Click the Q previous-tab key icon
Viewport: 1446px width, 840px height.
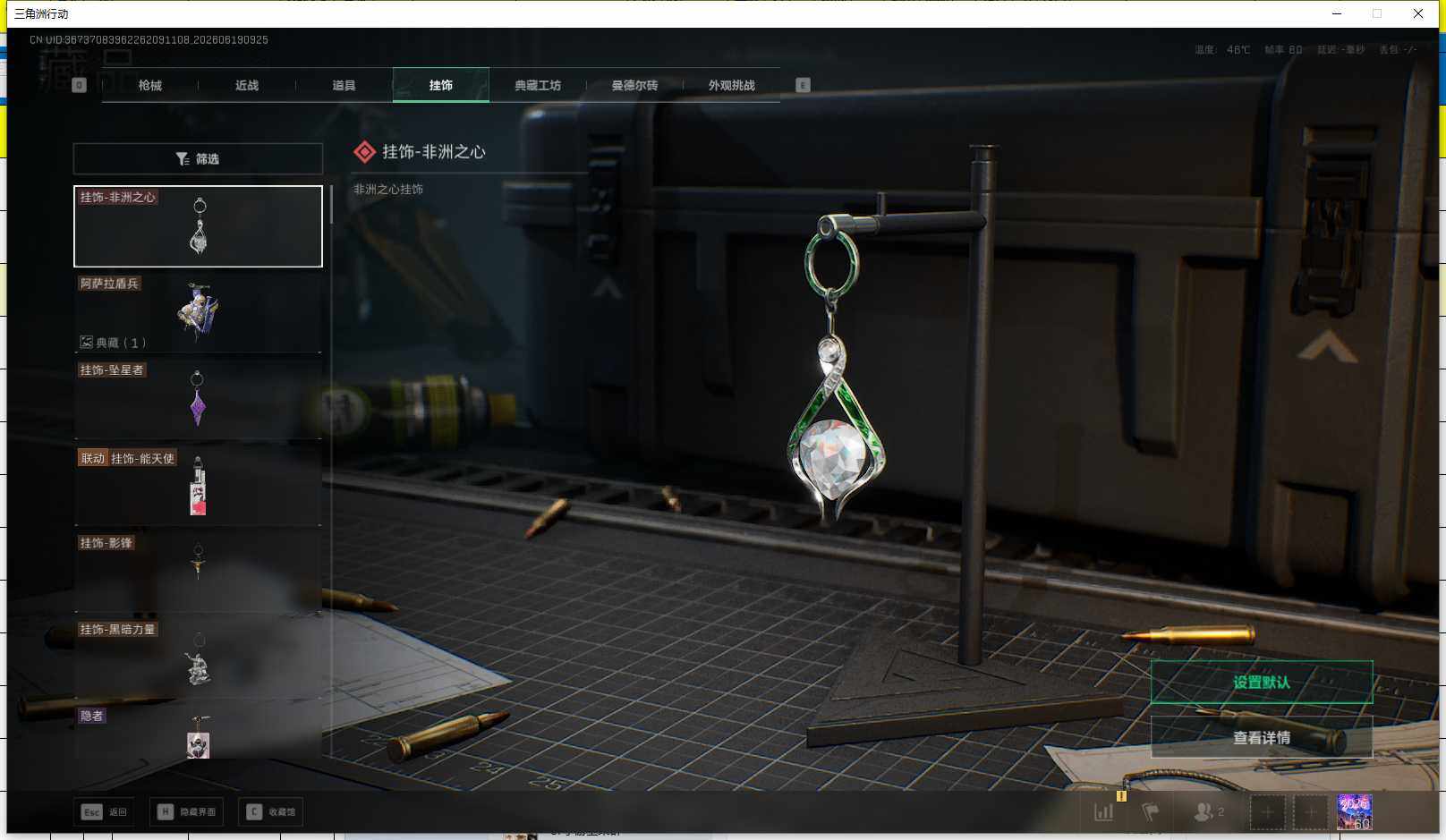[x=79, y=85]
